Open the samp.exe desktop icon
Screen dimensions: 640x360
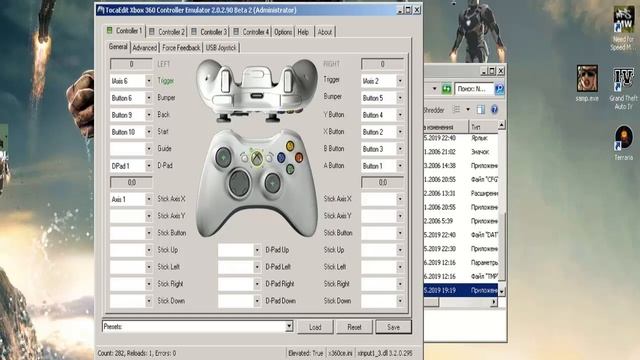pyautogui.click(x=587, y=84)
